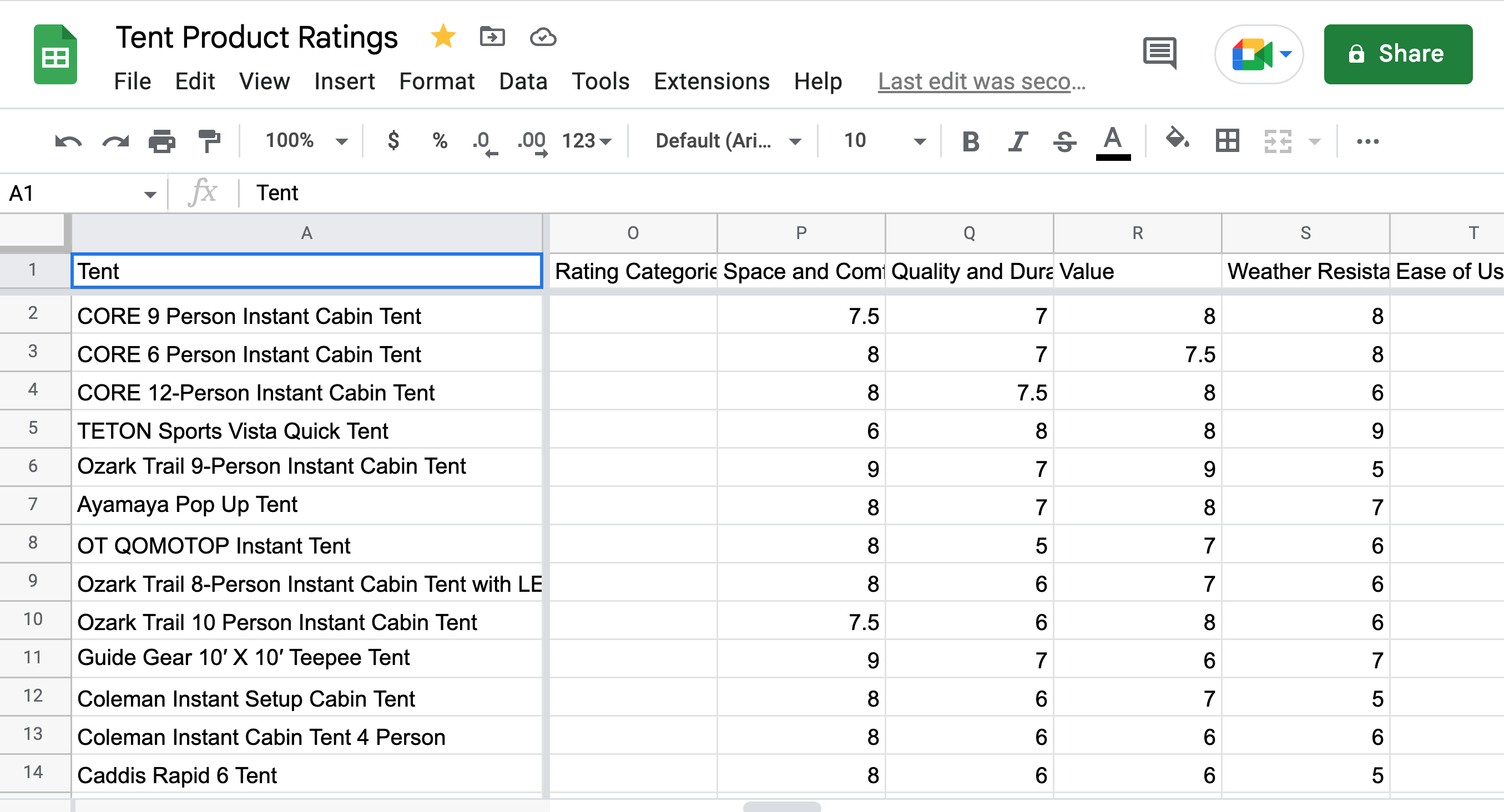Open the Borders tool
The image size is (1504, 812).
(x=1227, y=140)
